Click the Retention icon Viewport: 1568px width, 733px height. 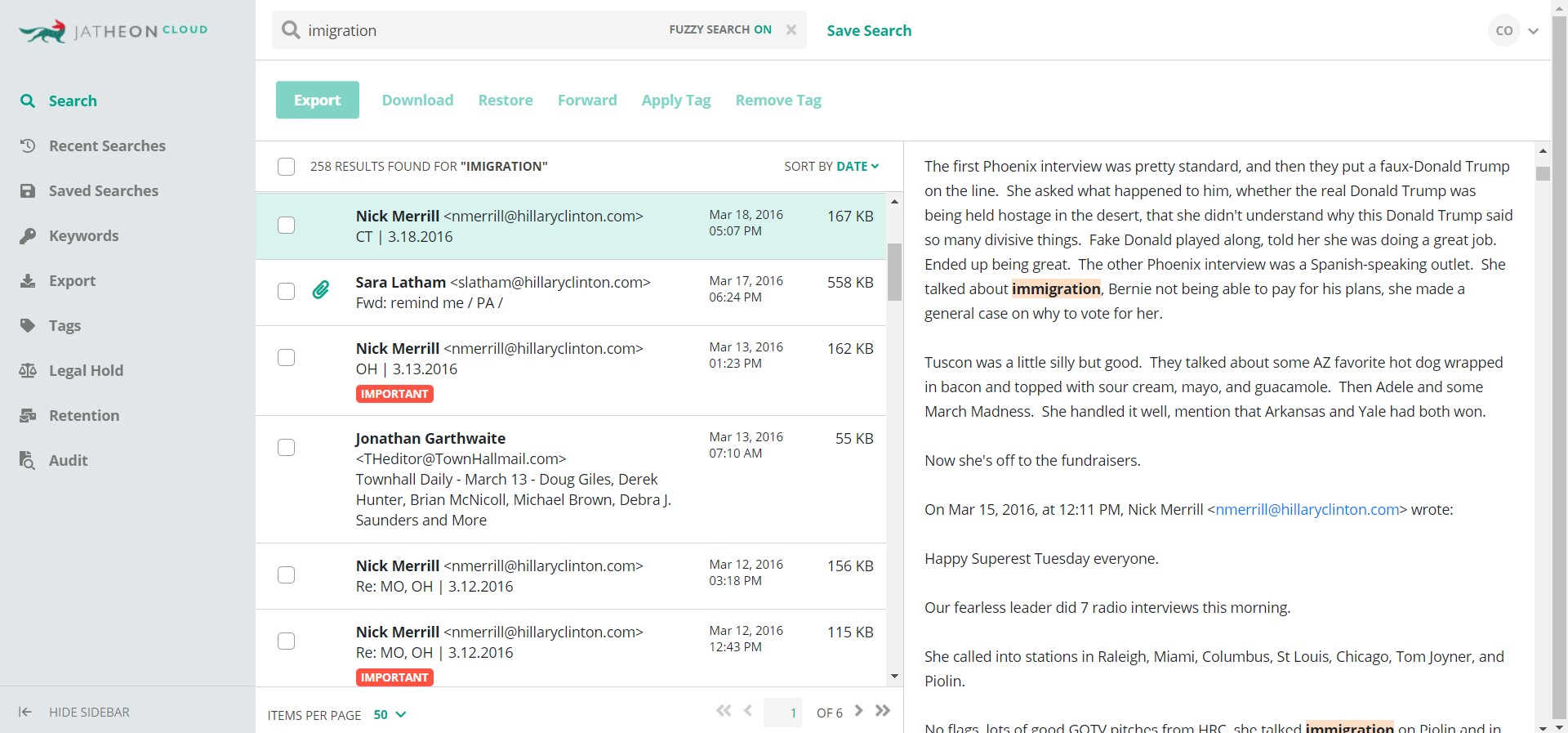tap(28, 415)
